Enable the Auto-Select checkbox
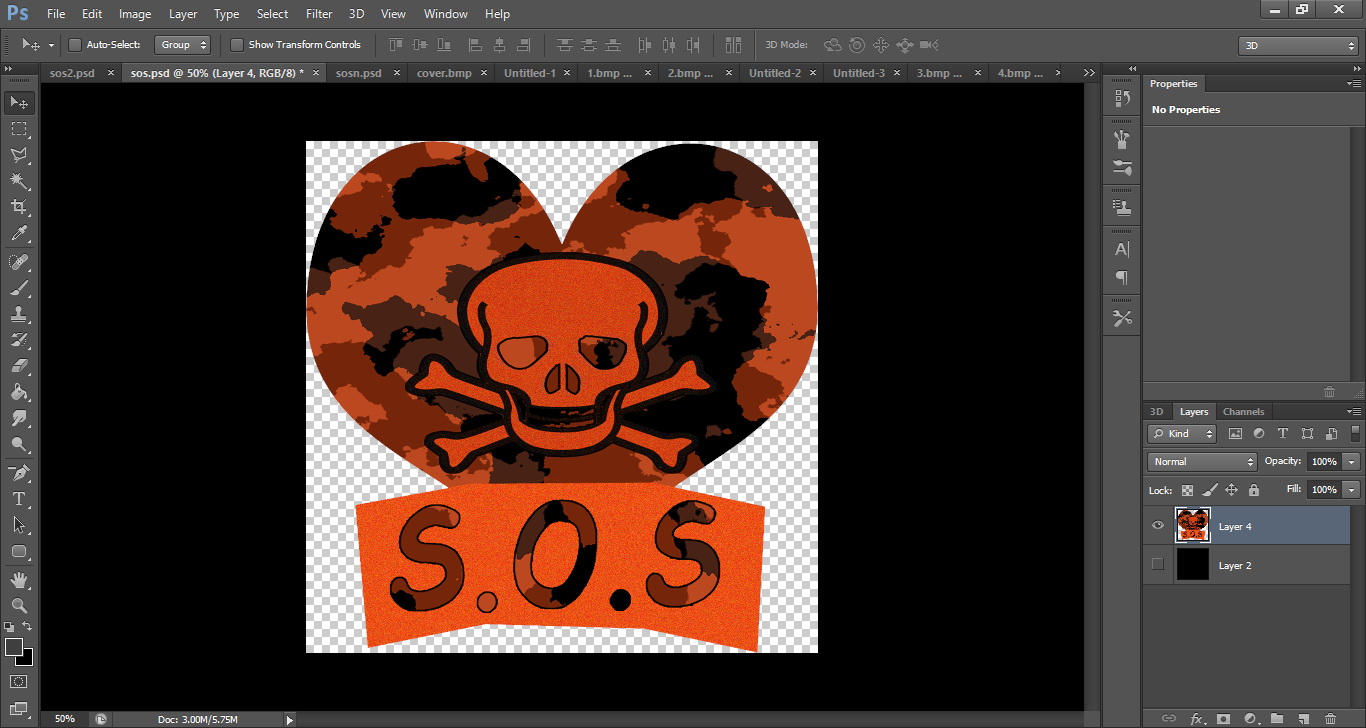This screenshot has height=728, width=1366. tap(75, 45)
